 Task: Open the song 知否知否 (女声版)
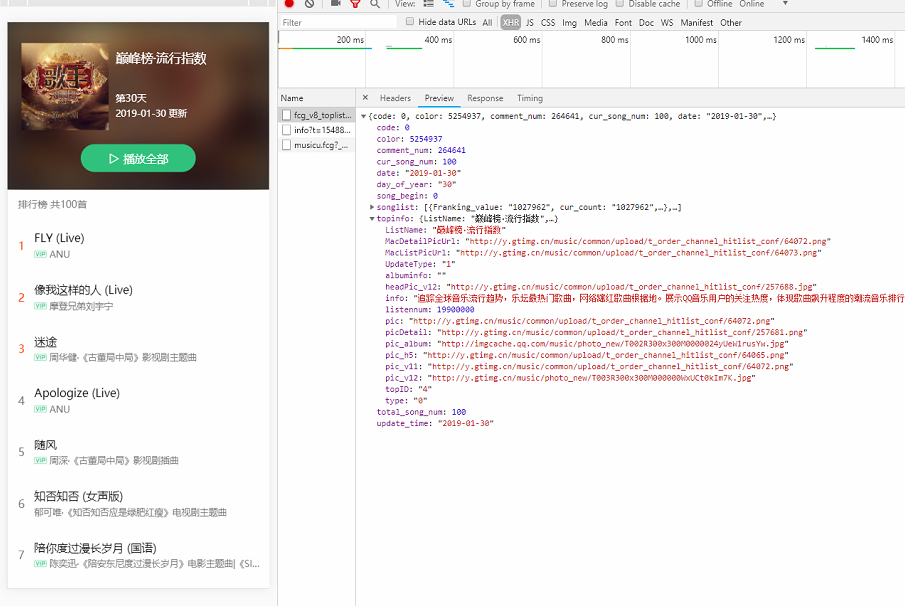point(78,496)
